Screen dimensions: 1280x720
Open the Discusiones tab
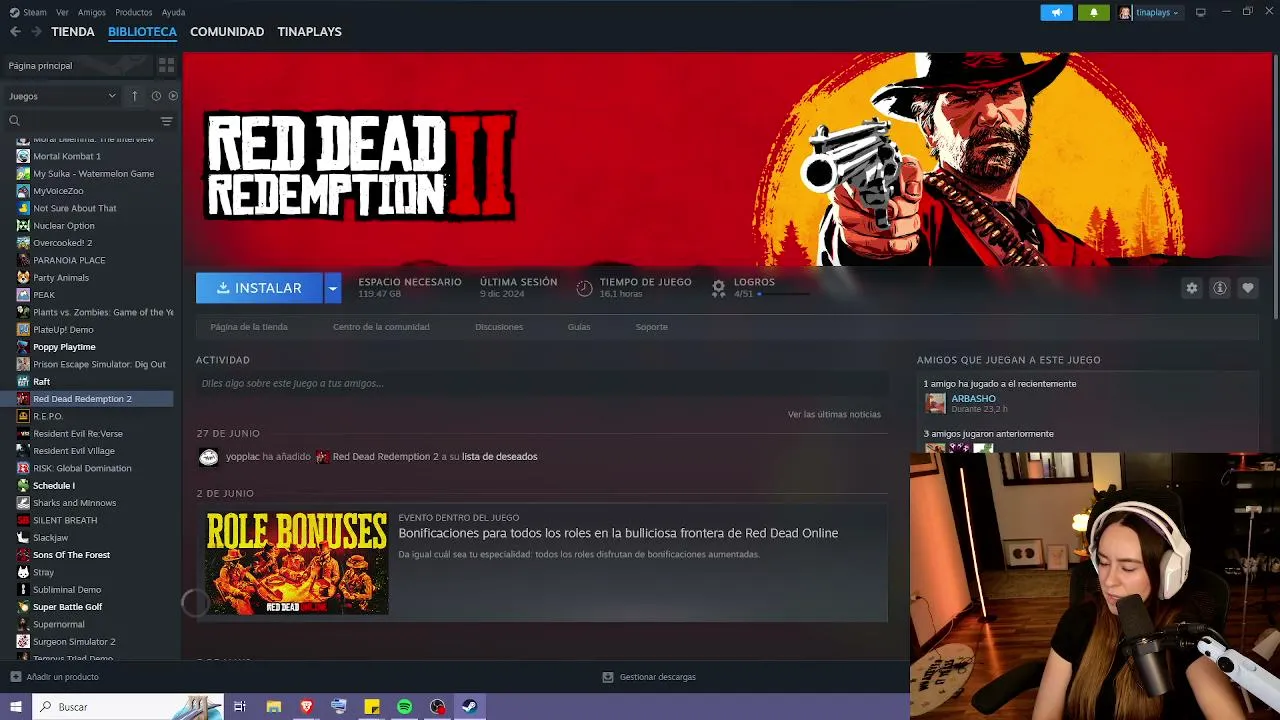tap(499, 327)
